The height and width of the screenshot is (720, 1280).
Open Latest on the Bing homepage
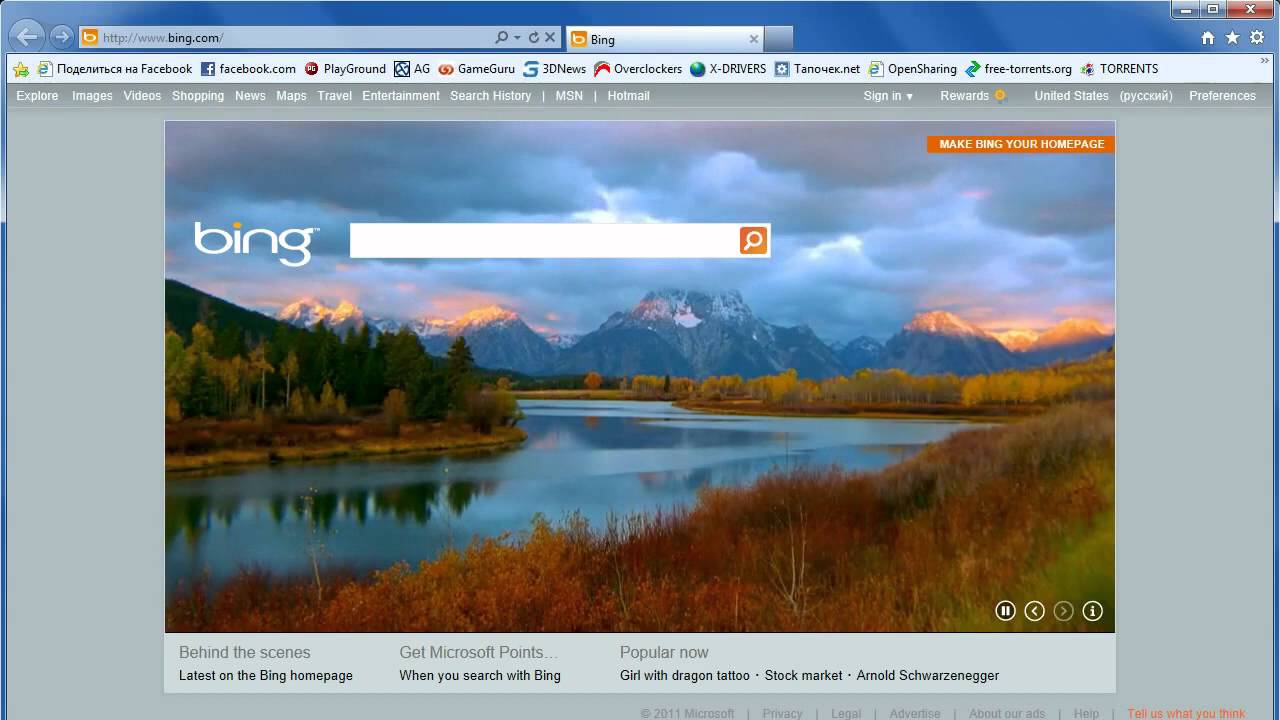pos(266,676)
